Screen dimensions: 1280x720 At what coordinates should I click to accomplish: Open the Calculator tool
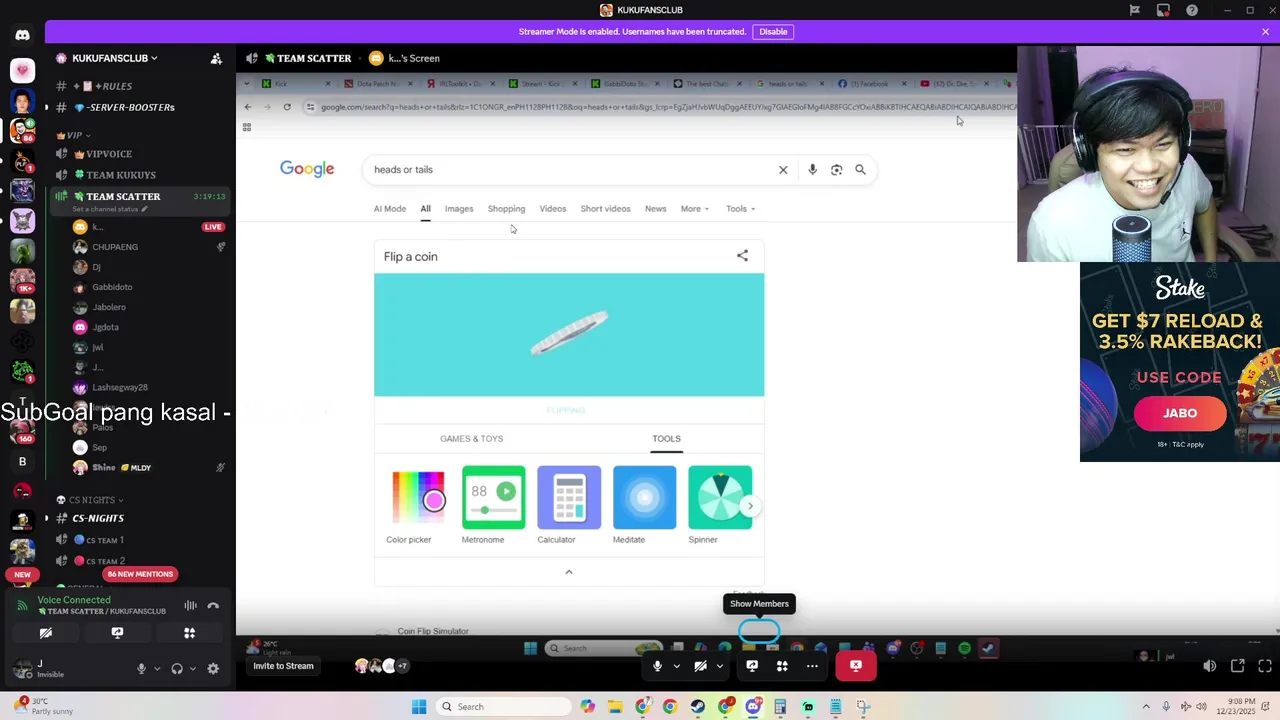click(x=568, y=505)
